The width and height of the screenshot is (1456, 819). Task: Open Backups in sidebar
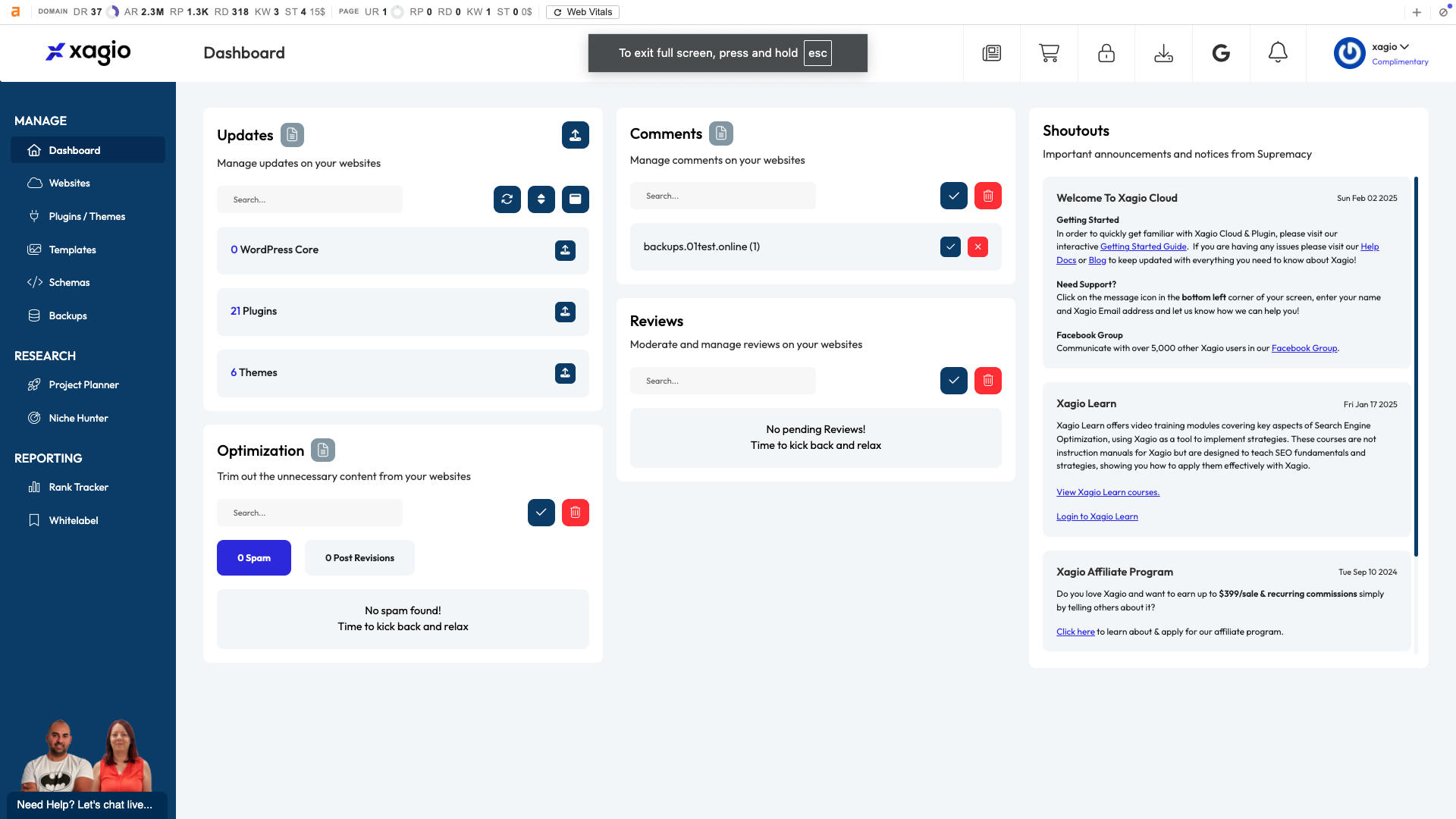click(88, 315)
